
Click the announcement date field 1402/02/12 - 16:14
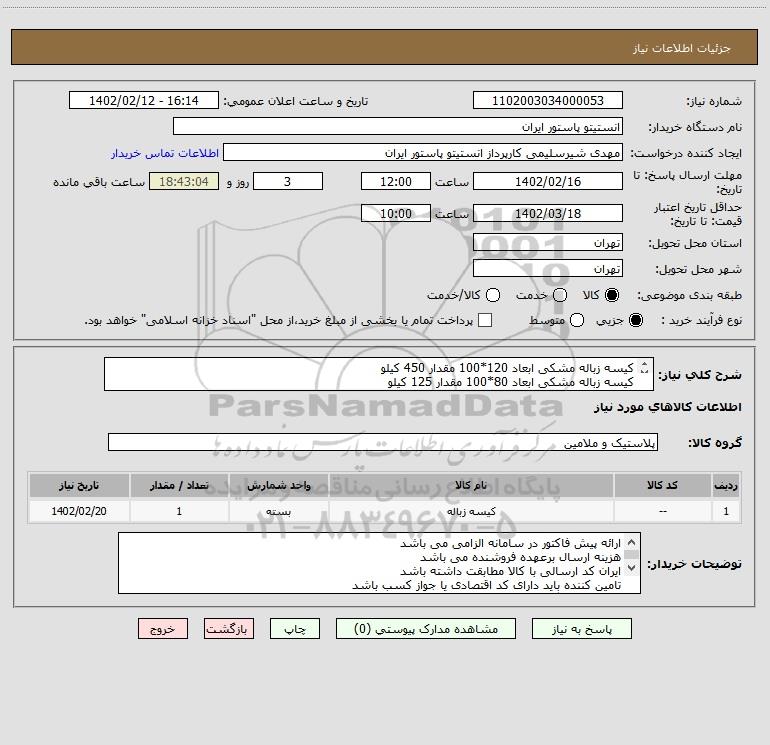point(144,100)
